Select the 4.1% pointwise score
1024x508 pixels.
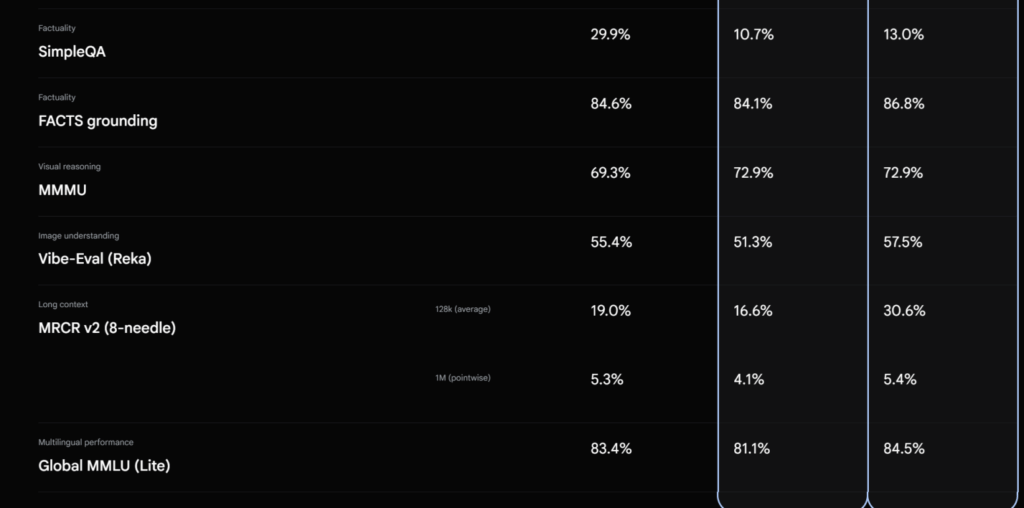point(748,379)
